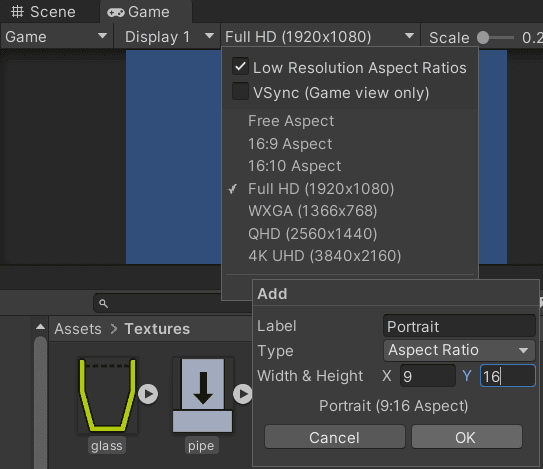The width and height of the screenshot is (543, 469).
Task: Expand the glass texture sub-assets arrow
Action: pos(148,394)
